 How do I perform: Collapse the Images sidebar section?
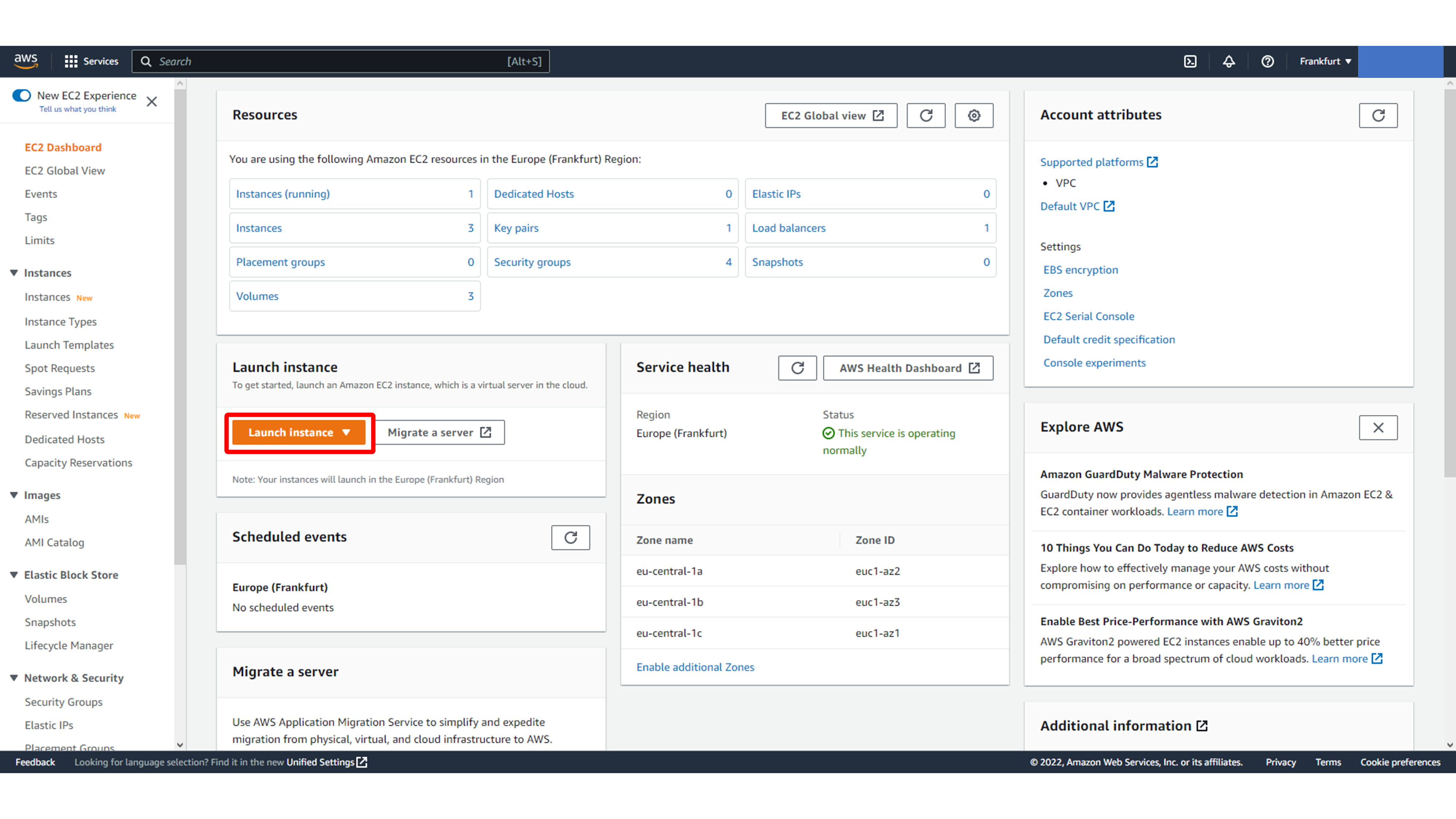point(14,496)
